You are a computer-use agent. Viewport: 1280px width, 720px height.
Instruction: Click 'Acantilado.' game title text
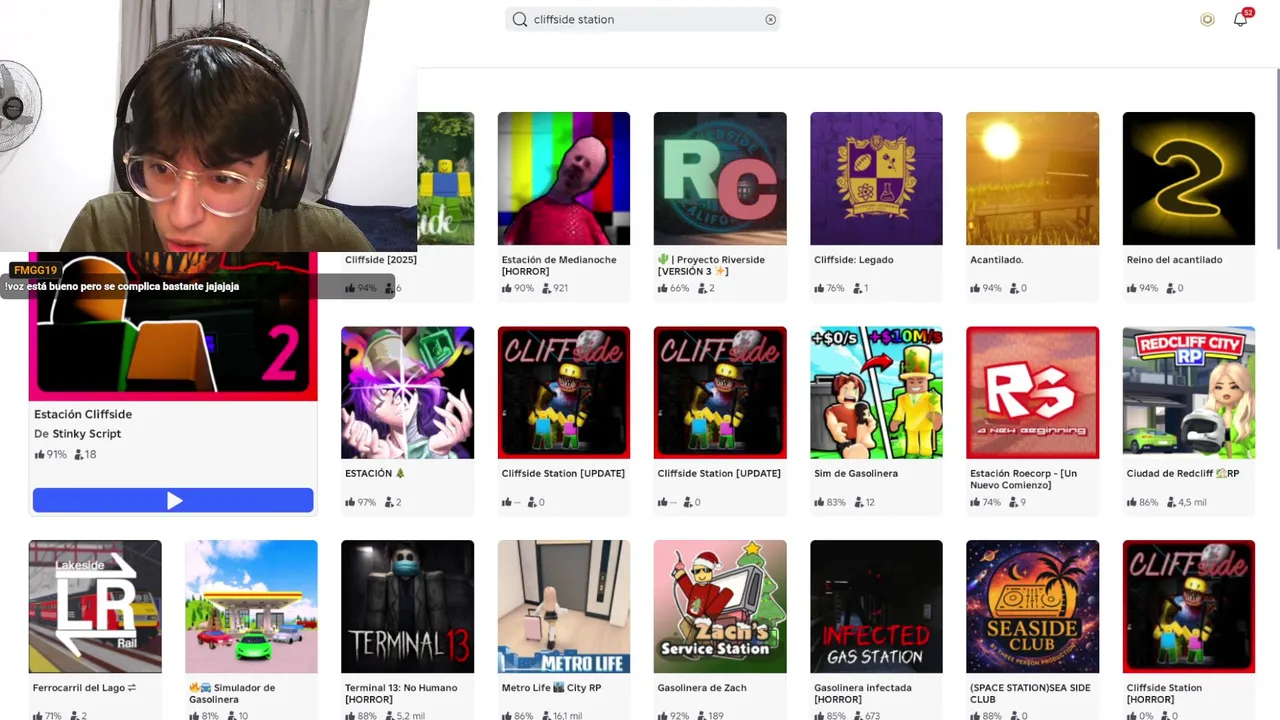tap(997, 260)
